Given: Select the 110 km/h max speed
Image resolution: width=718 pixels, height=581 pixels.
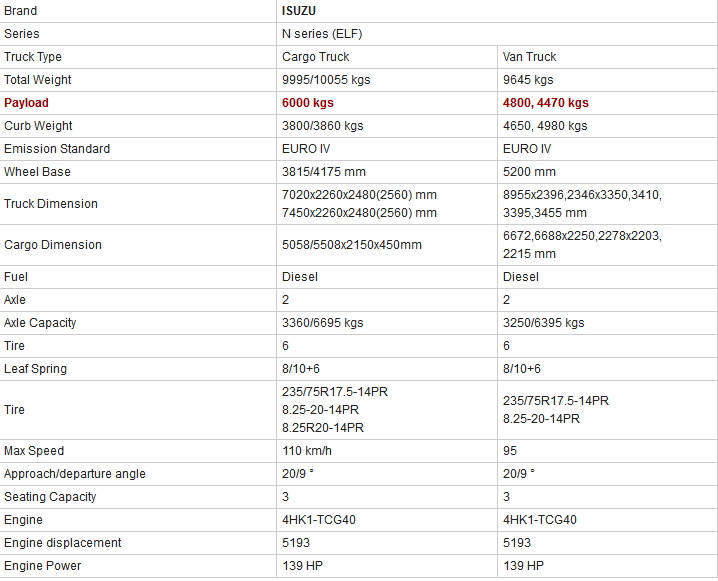Looking at the screenshot, I should [307, 451].
